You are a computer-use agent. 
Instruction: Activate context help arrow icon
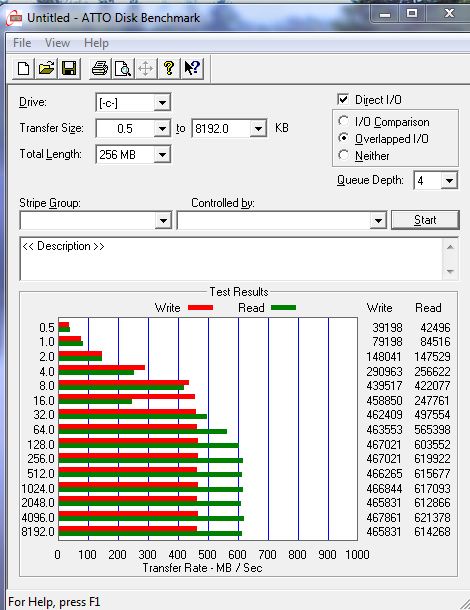(x=192, y=69)
